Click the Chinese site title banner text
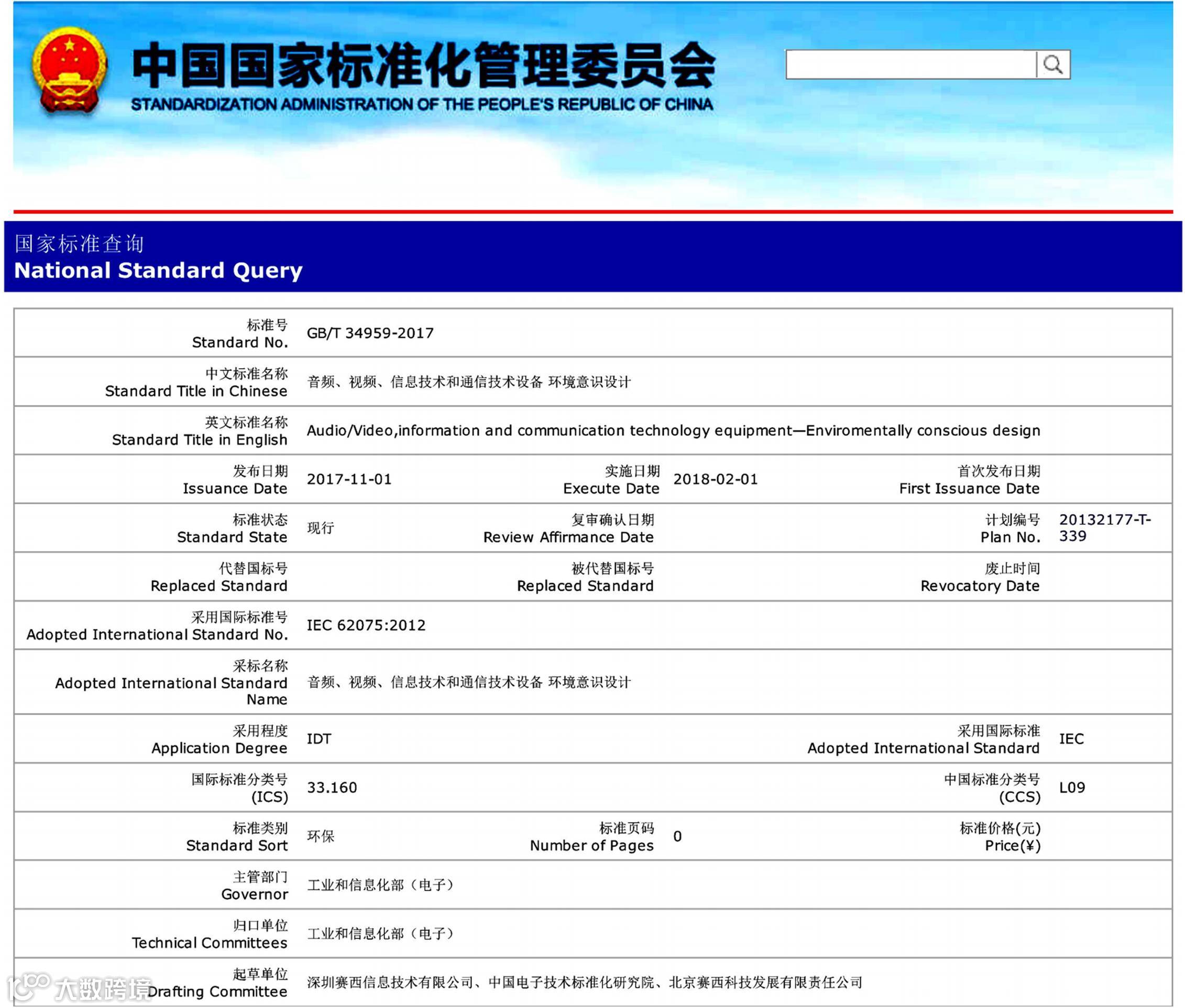The height and width of the screenshot is (1008, 1185). 423,65
